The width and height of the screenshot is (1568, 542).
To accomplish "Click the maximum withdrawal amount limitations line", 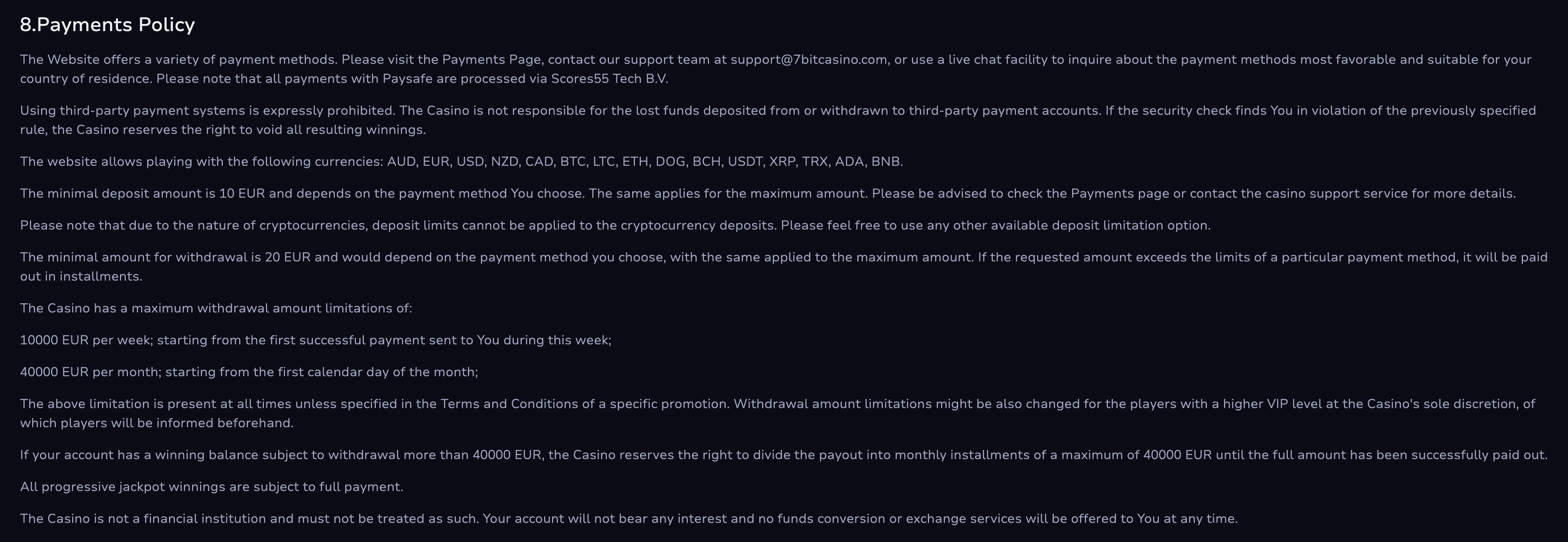I will click(216, 308).
